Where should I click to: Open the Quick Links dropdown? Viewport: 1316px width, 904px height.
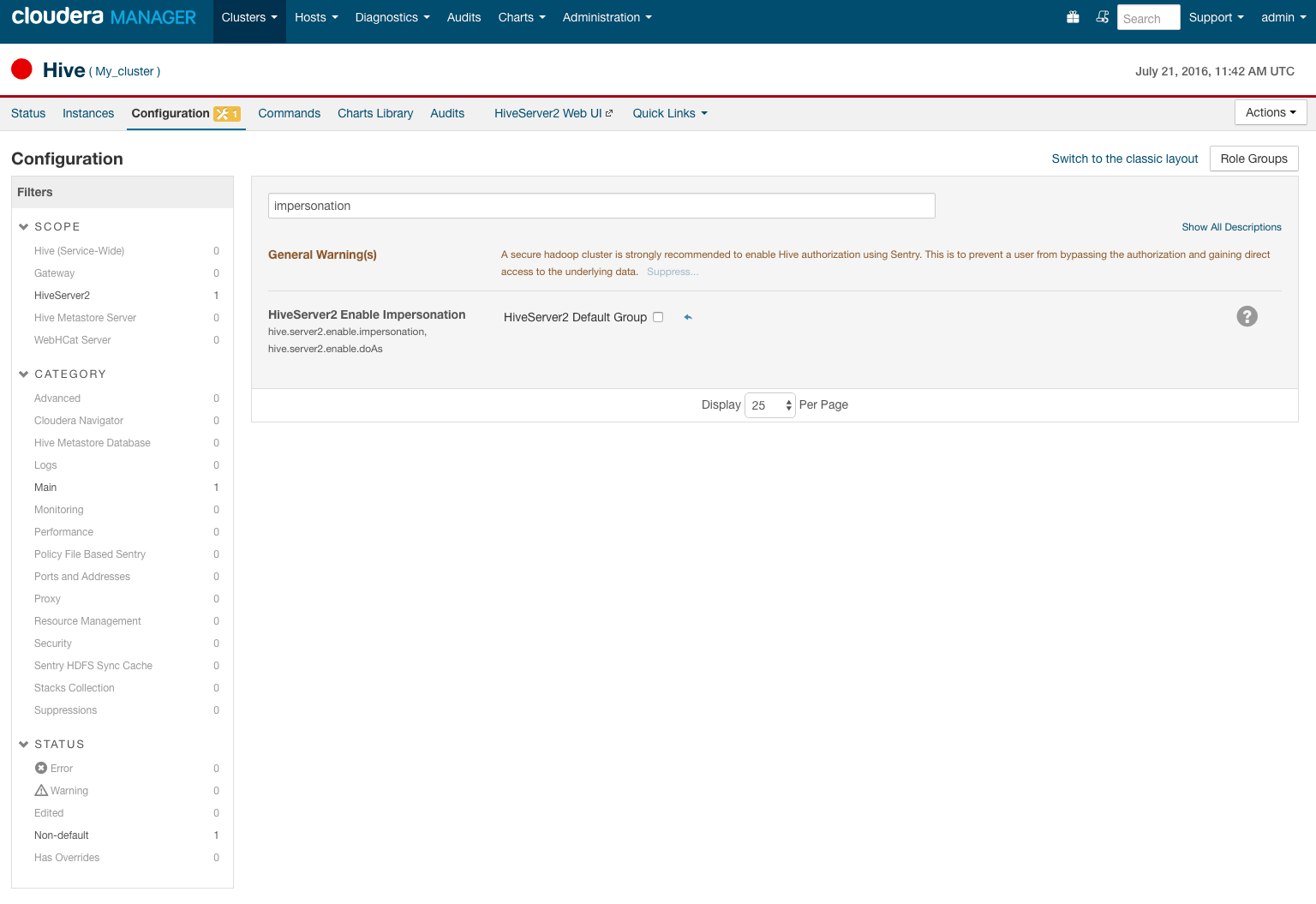[670, 113]
